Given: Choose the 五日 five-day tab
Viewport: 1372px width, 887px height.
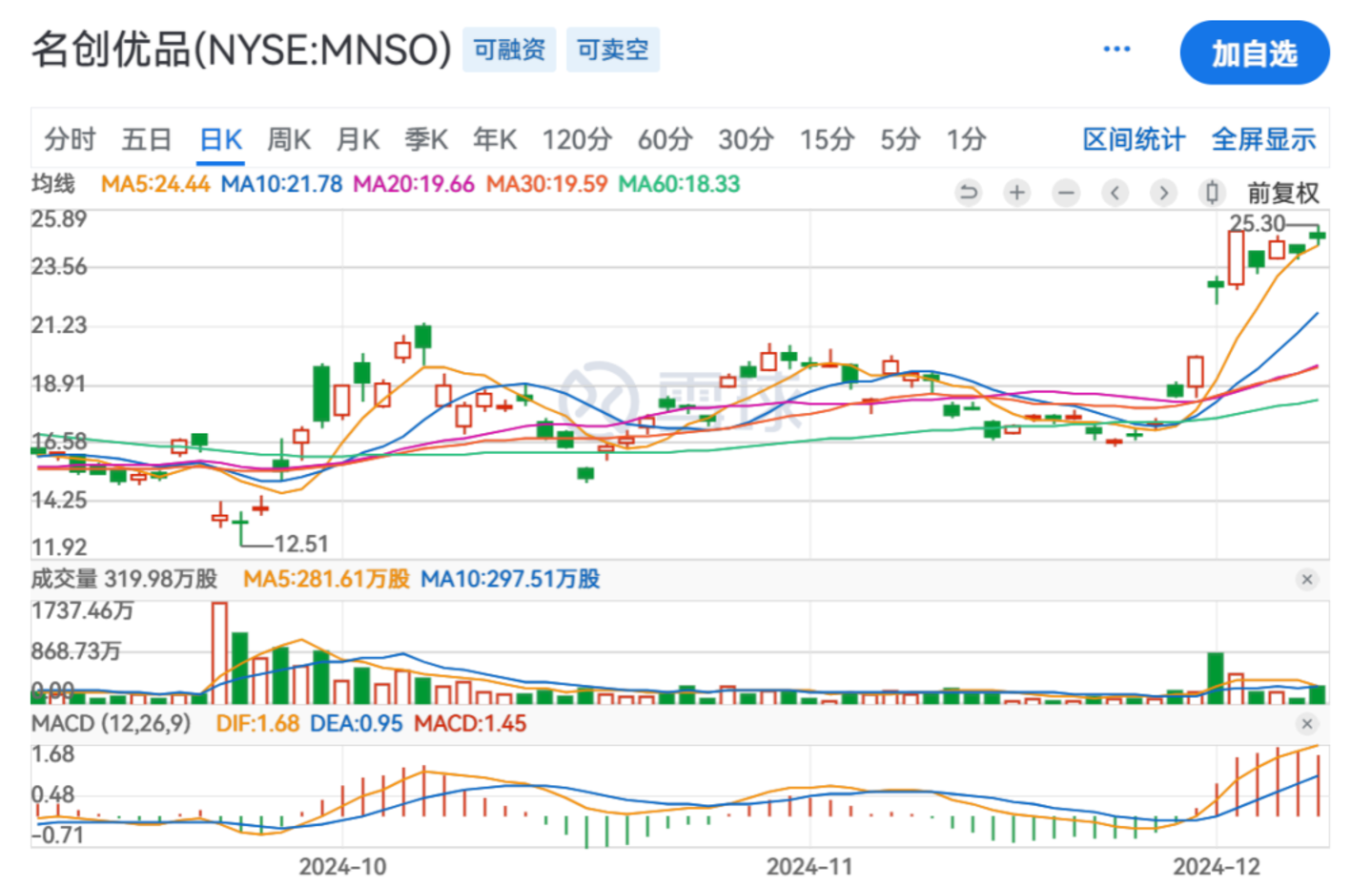Looking at the screenshot, I should coord(146,140).
